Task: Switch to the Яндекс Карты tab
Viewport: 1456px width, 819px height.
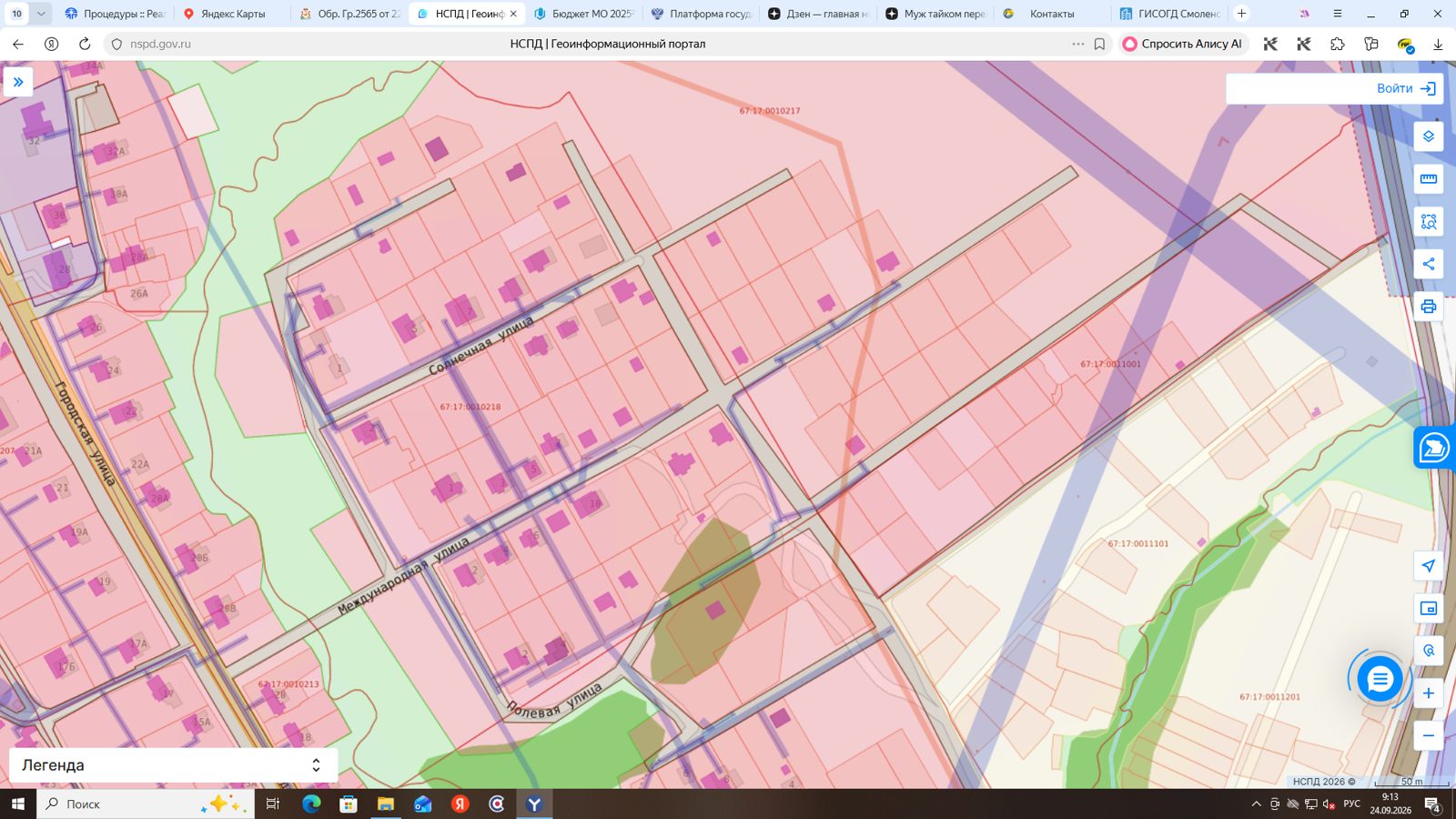Action: 232,14
